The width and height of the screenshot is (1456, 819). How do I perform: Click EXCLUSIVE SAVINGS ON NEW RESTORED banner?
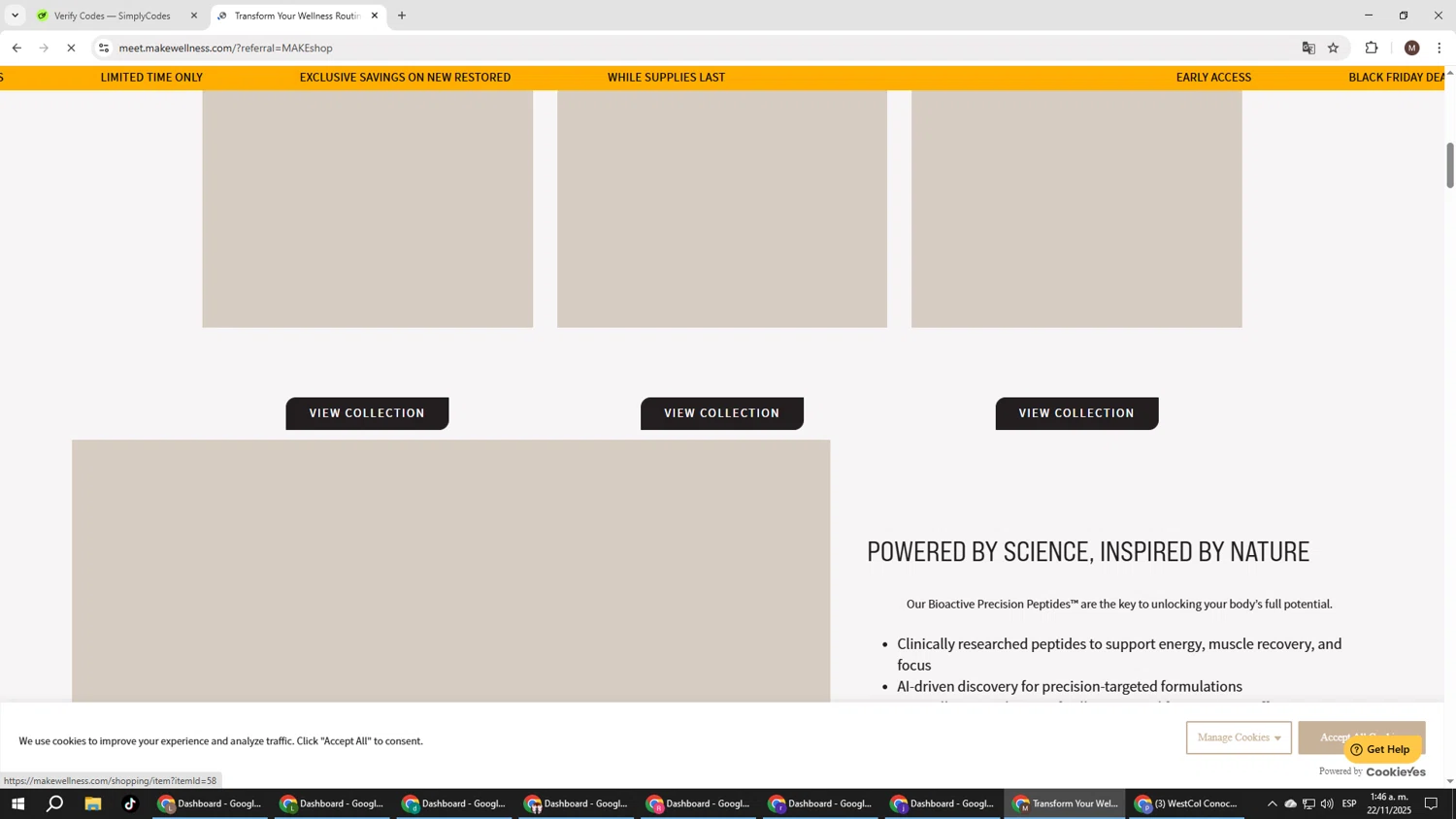tap(405, 78)
